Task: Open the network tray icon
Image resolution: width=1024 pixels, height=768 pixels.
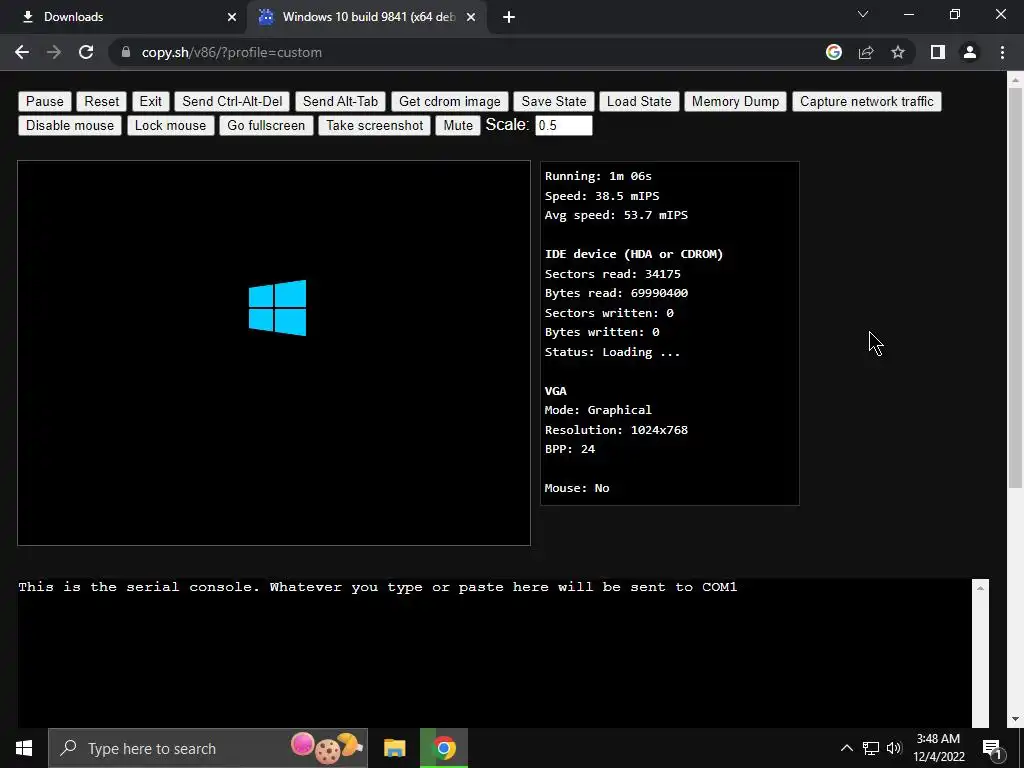Action: click(871, 748)
